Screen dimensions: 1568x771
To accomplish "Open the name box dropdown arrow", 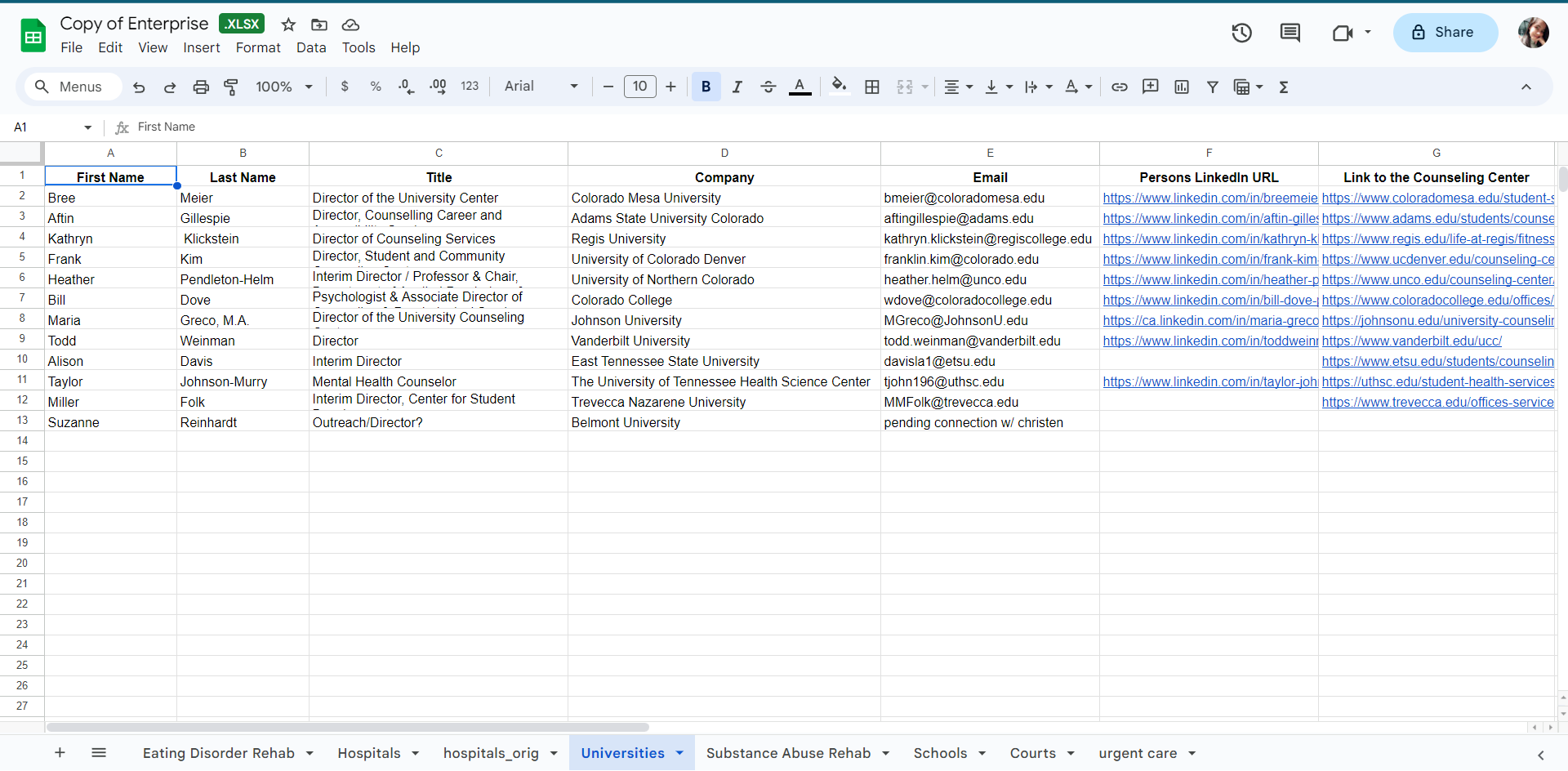I will 88,127.
